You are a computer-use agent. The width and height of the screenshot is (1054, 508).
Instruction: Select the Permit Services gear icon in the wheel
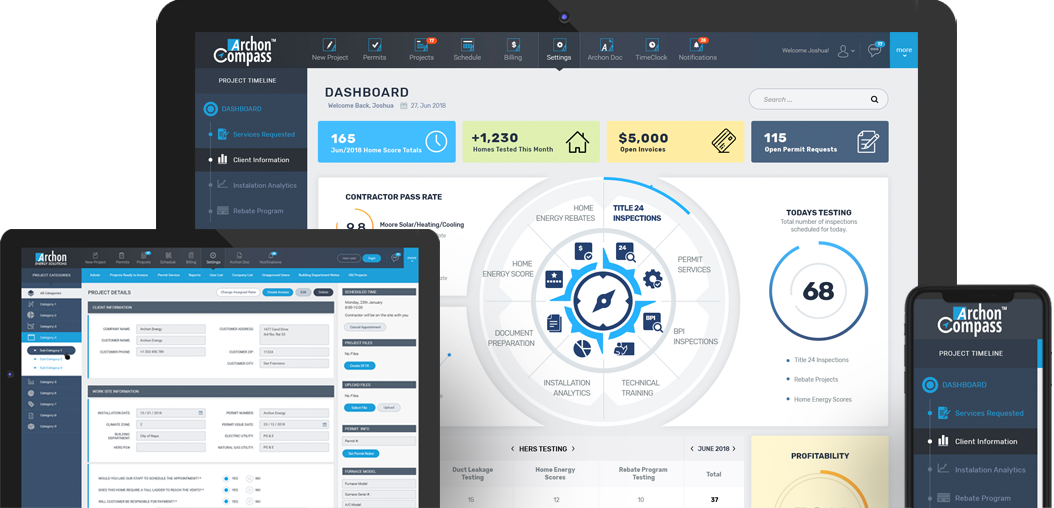[653, 280]
